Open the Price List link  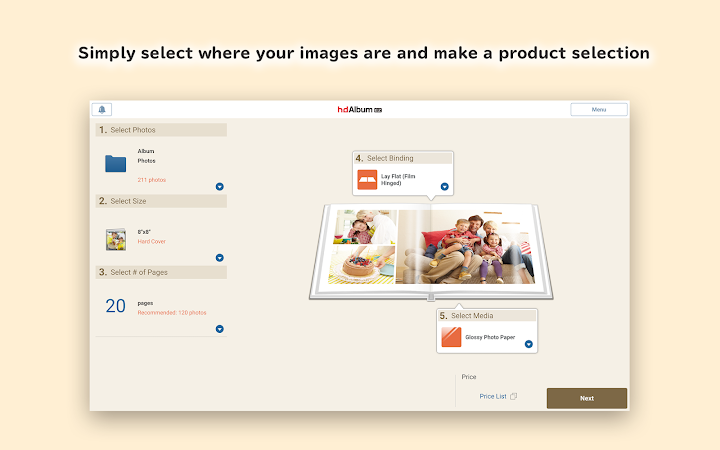493,396
